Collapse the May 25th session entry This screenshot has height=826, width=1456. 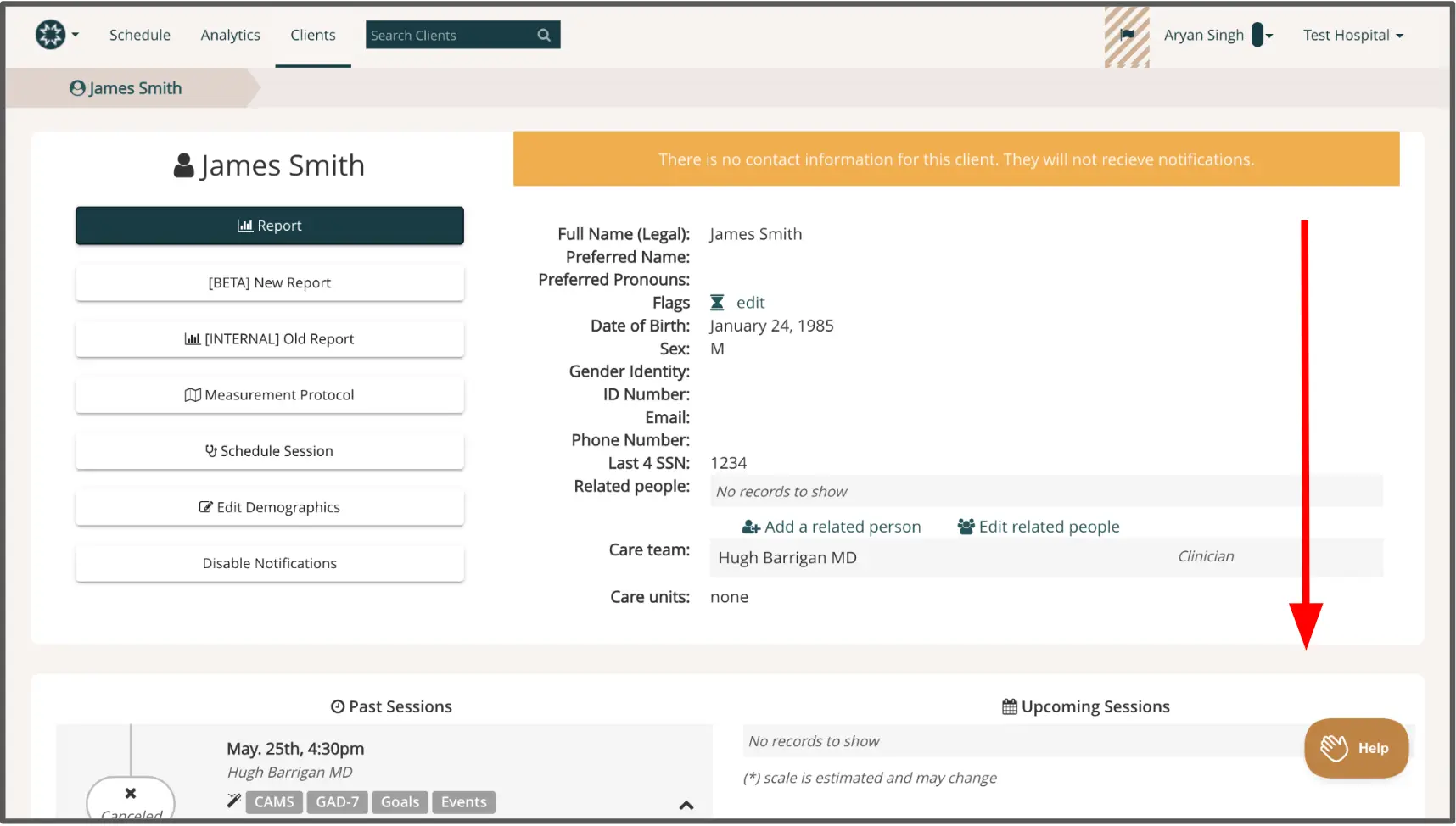point(686,806)
